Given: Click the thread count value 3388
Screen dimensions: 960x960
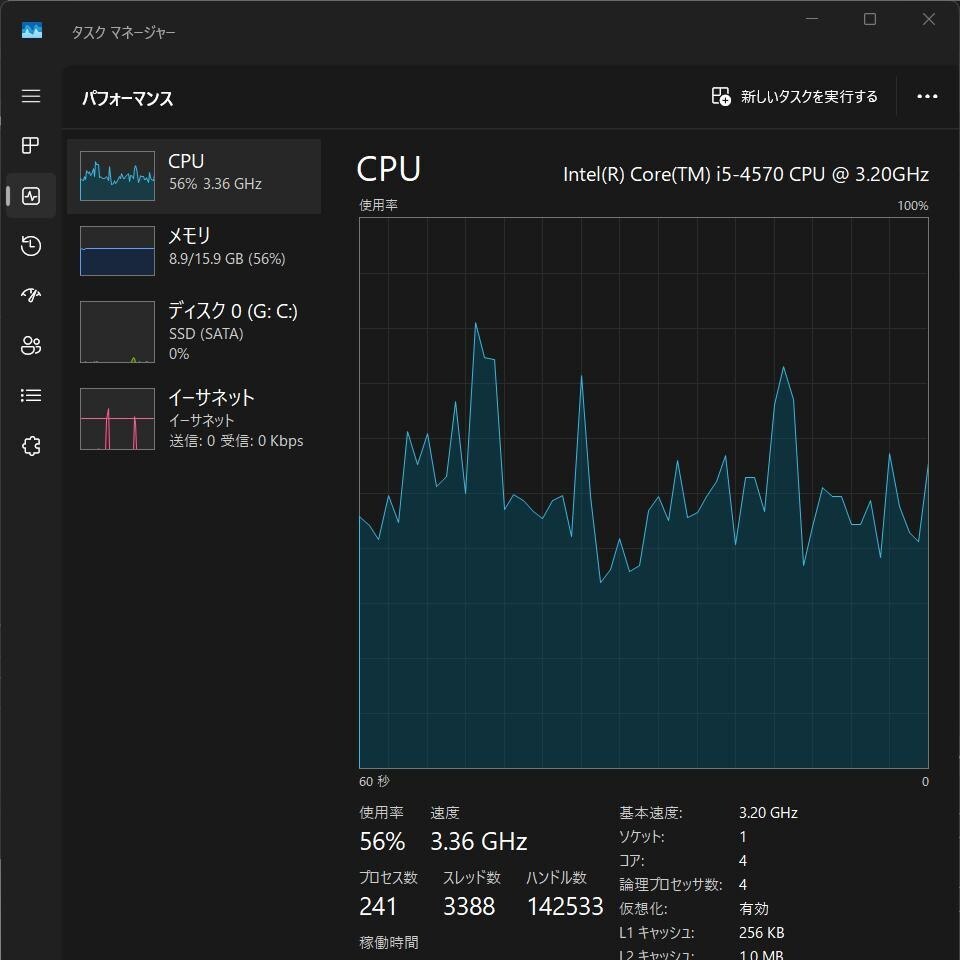Looking at the screenshot, I should coord(469,906).
